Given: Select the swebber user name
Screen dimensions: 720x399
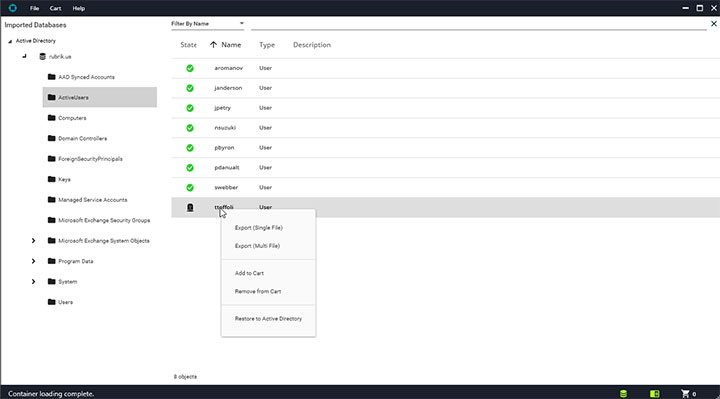Looking at the screenshot, I should pyautogui.click(x=226, y=187).
